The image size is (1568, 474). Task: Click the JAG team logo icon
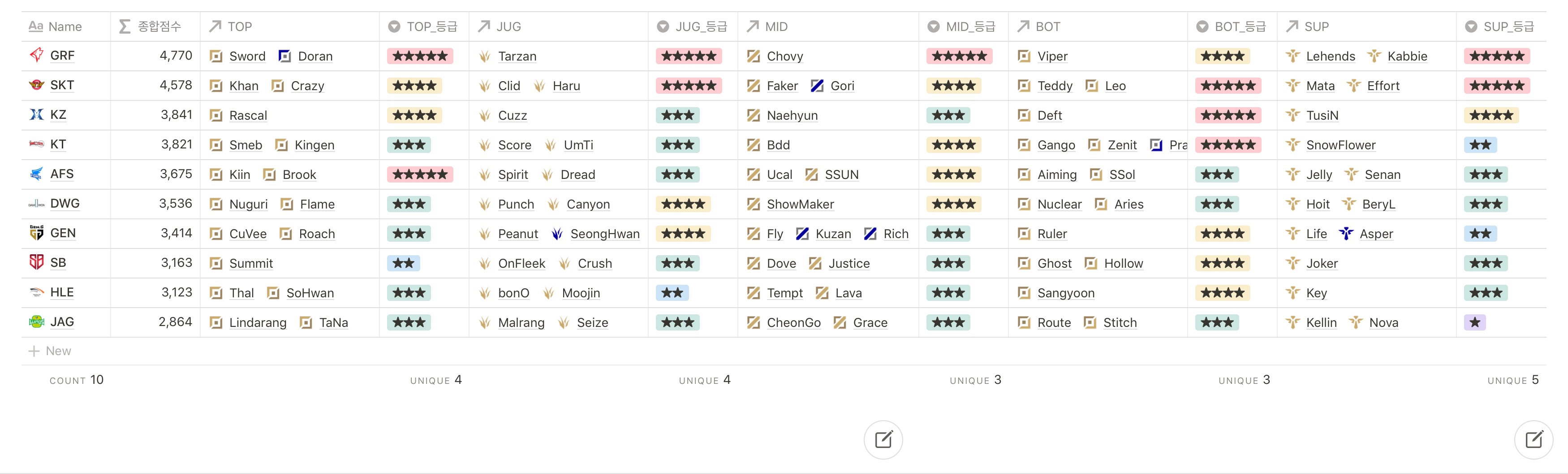tap(37, 322)
